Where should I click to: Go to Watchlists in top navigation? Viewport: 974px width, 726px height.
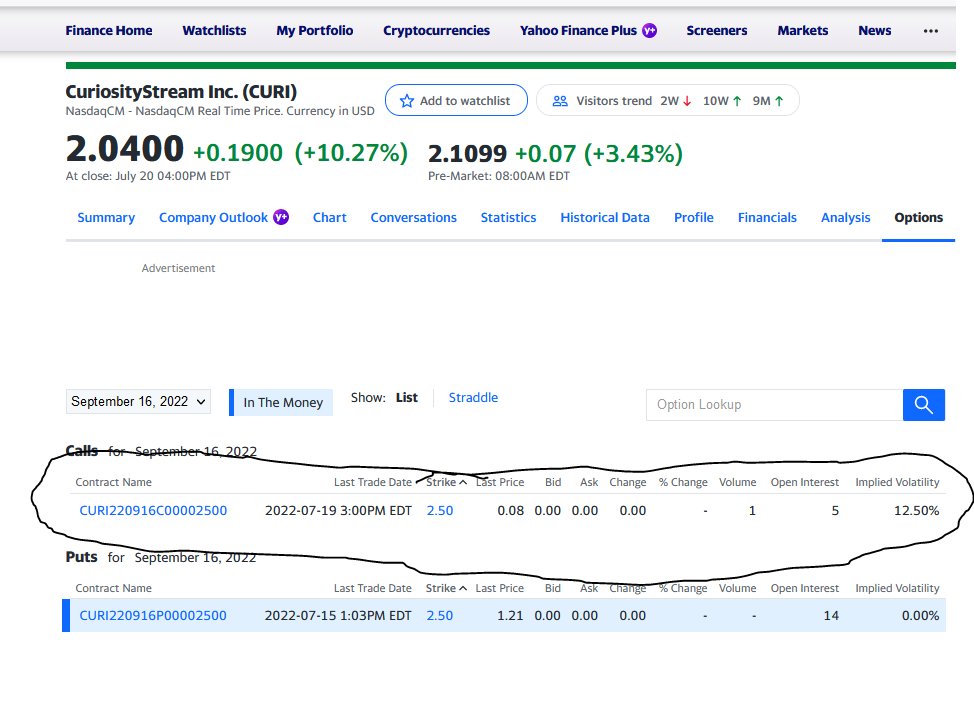[x=214, y=30]
